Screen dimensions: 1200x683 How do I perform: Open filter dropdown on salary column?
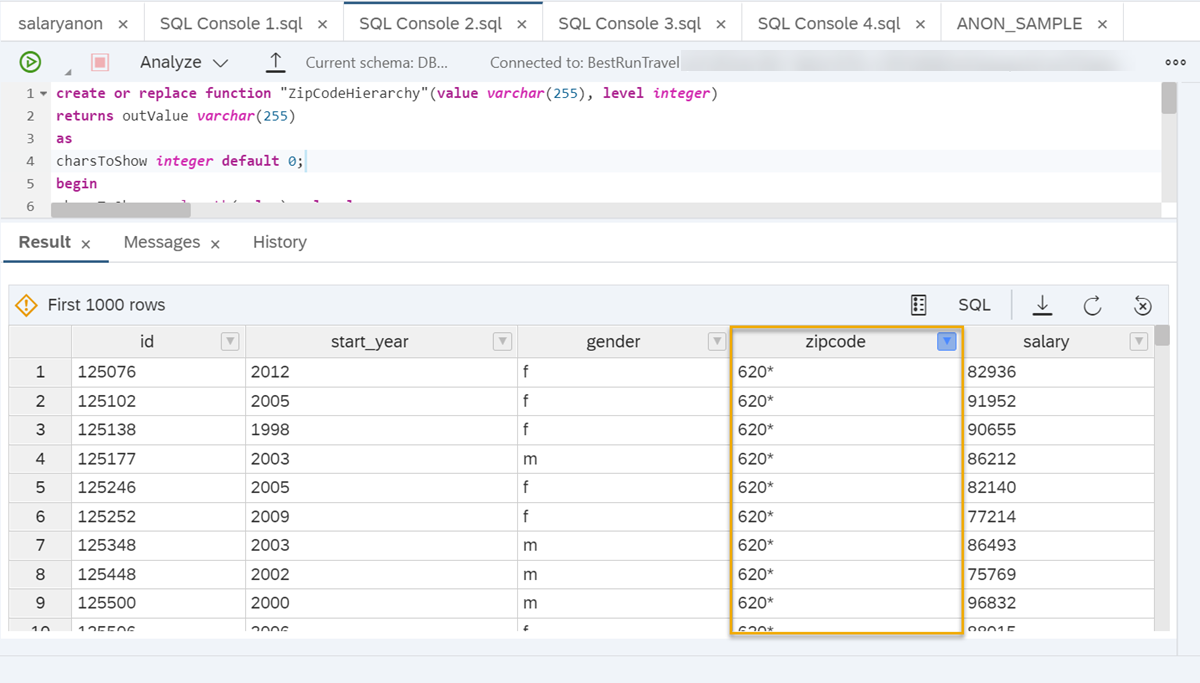pyautogui.click(x=1139, y=342)
